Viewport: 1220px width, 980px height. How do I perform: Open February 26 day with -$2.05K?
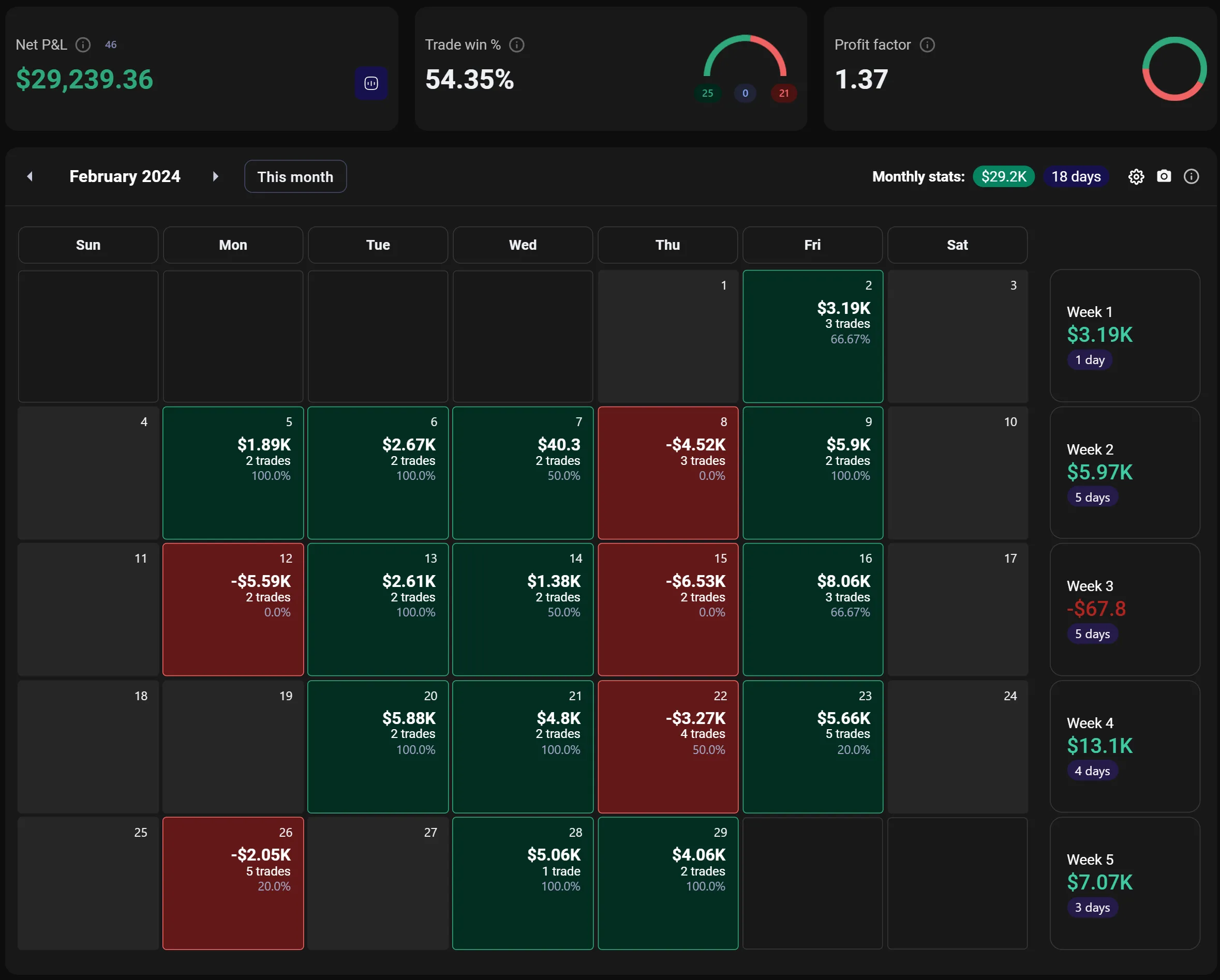[233, 883]
